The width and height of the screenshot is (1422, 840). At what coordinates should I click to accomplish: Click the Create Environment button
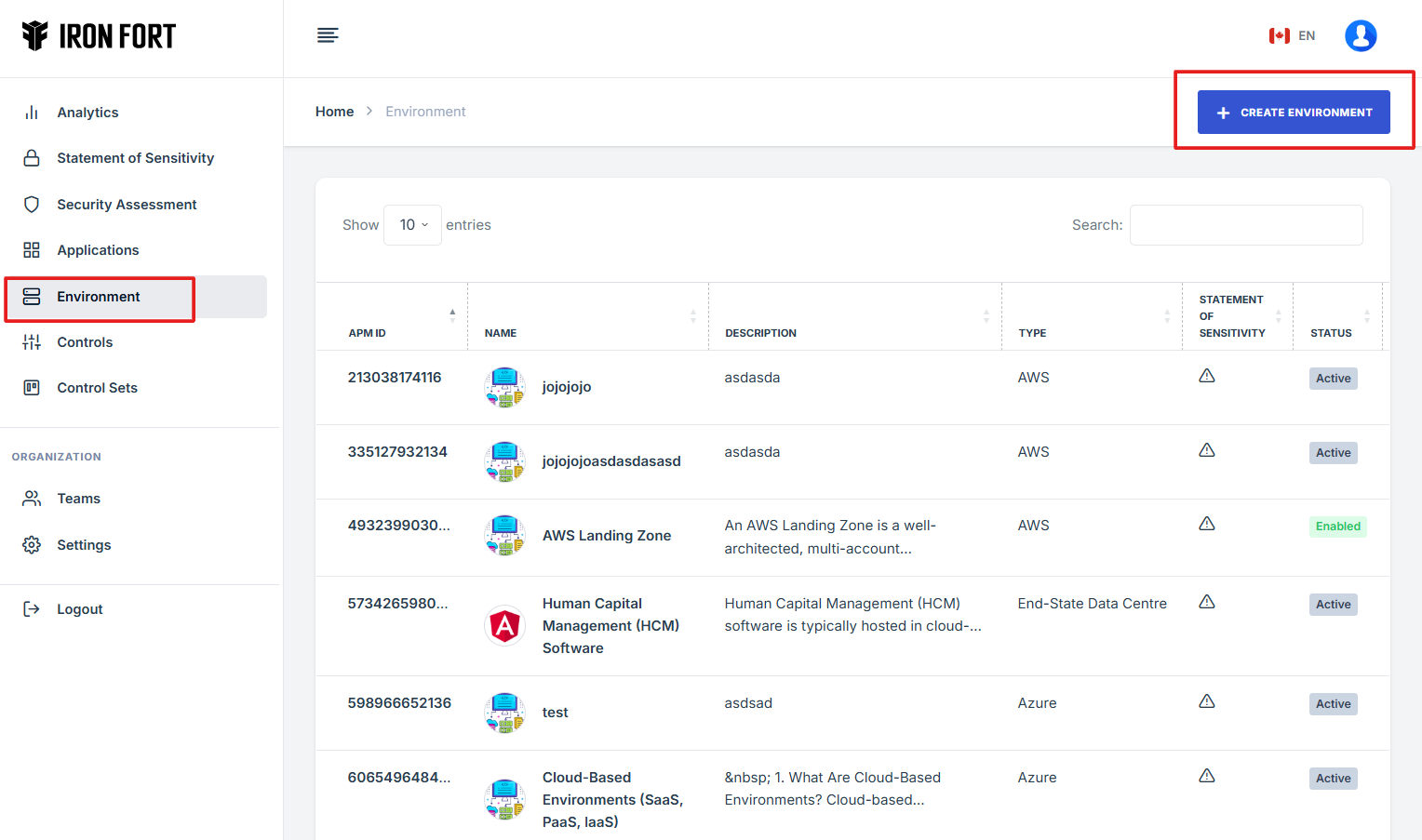click(1293, 113)
